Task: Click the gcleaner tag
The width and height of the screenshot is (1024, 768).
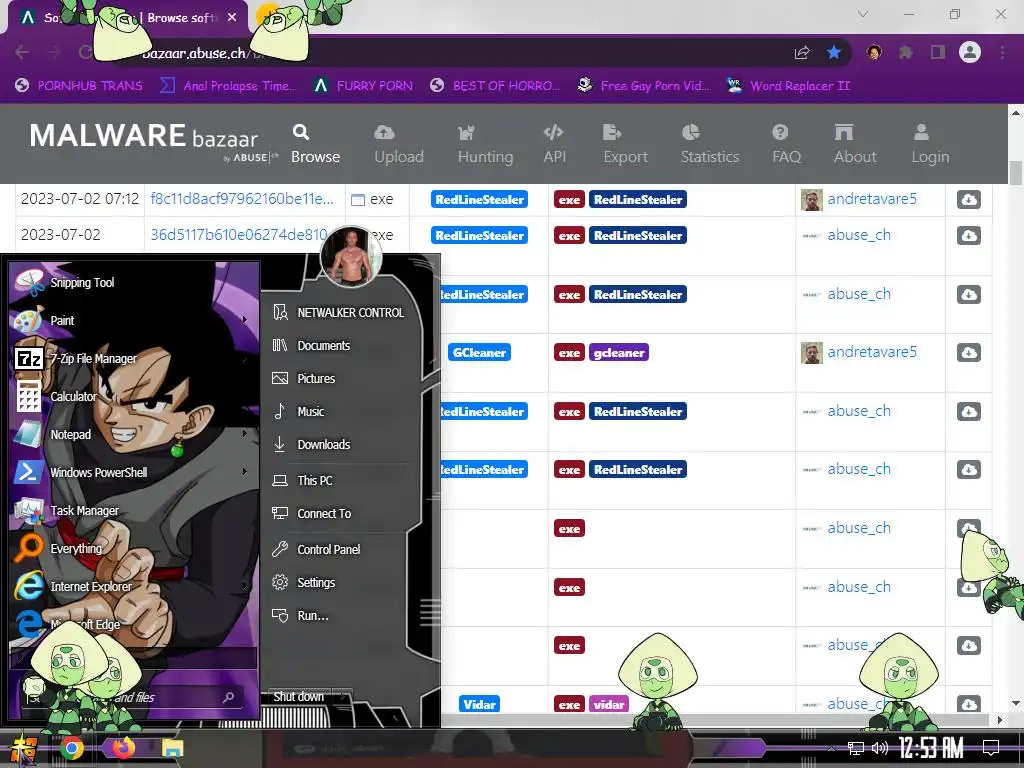Action: coord(618,353)
